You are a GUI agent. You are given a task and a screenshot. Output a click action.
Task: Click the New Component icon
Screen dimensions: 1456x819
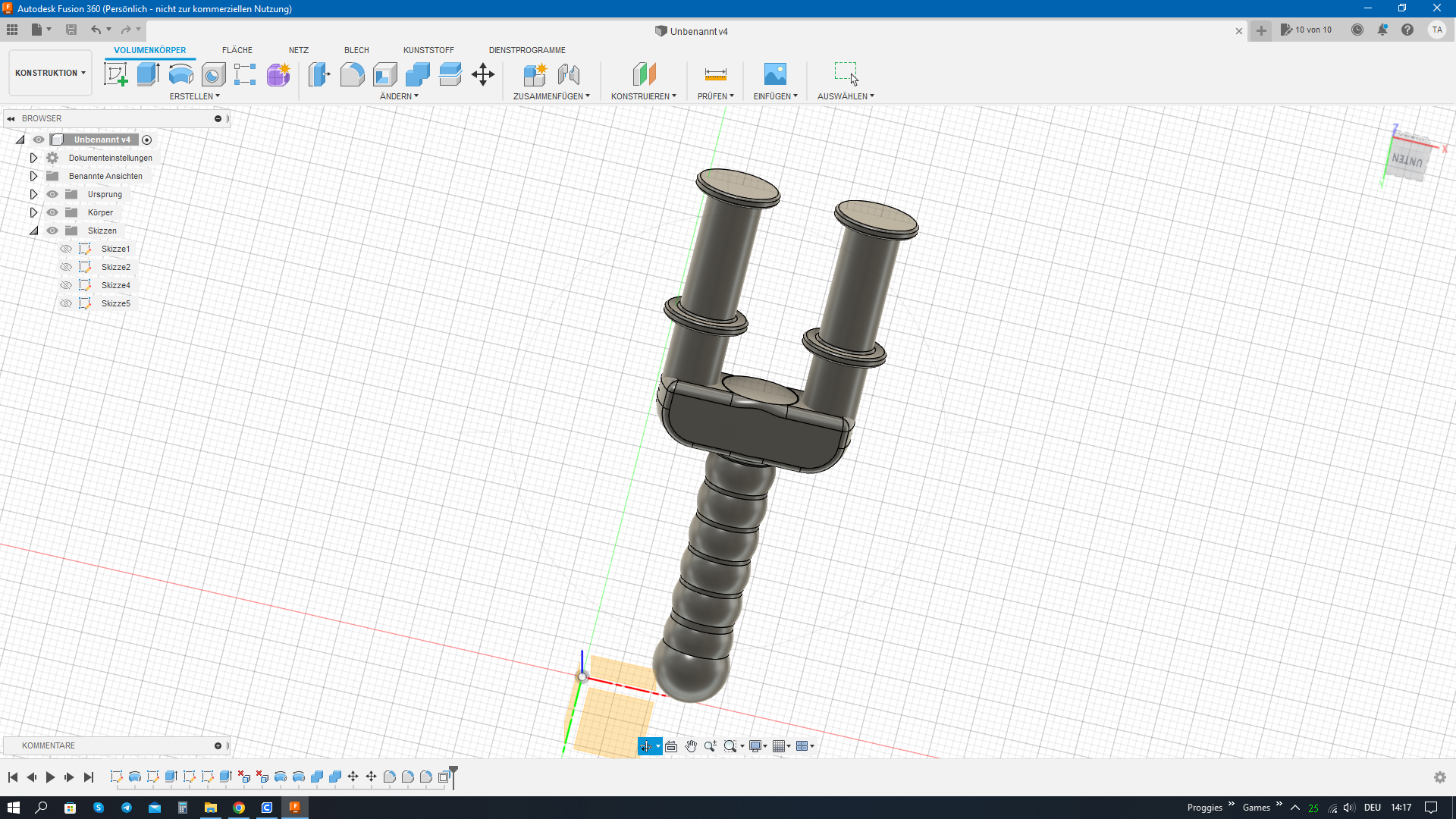[535, 74]
